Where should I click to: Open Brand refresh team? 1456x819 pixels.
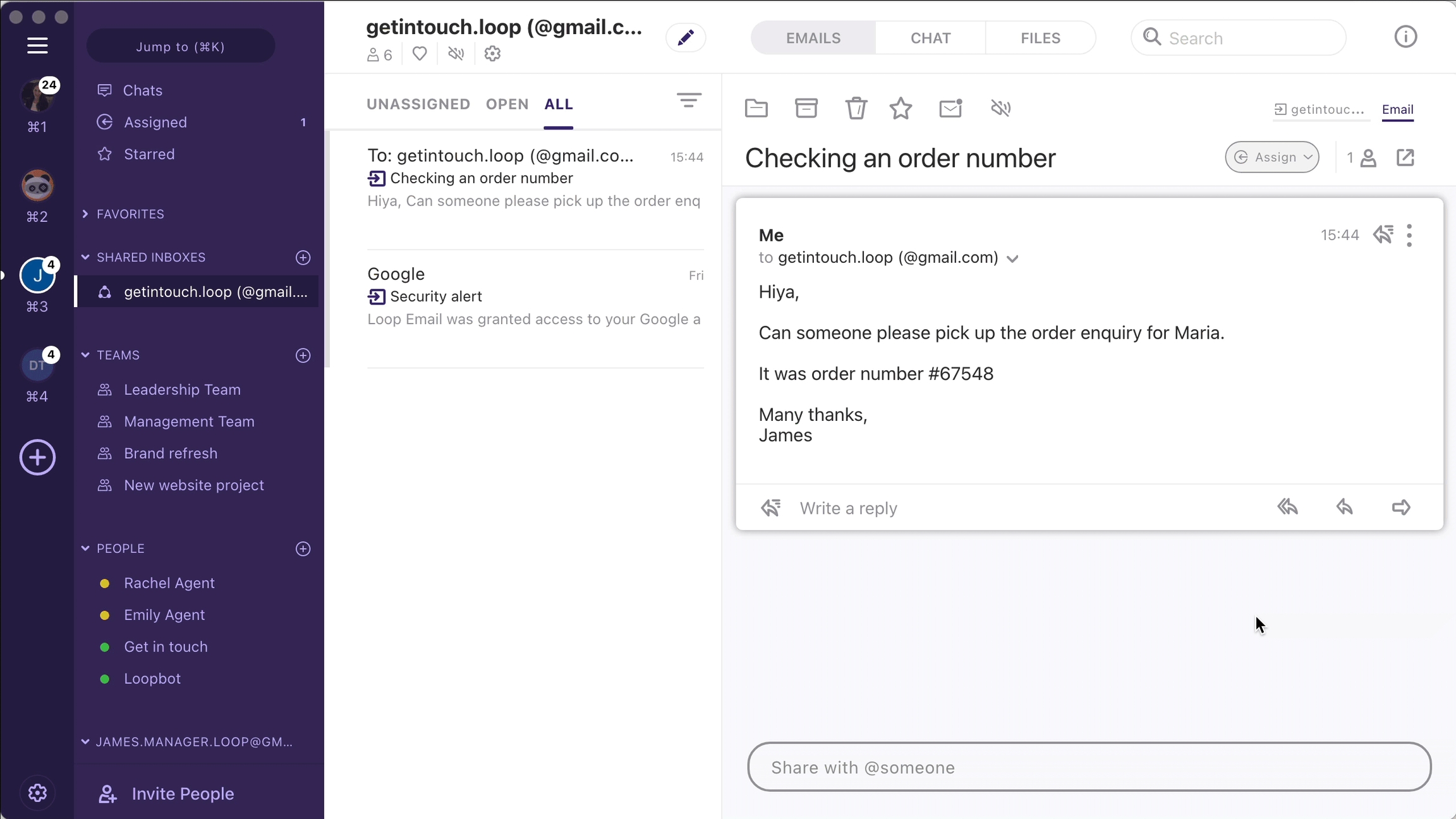coord(171,454)
